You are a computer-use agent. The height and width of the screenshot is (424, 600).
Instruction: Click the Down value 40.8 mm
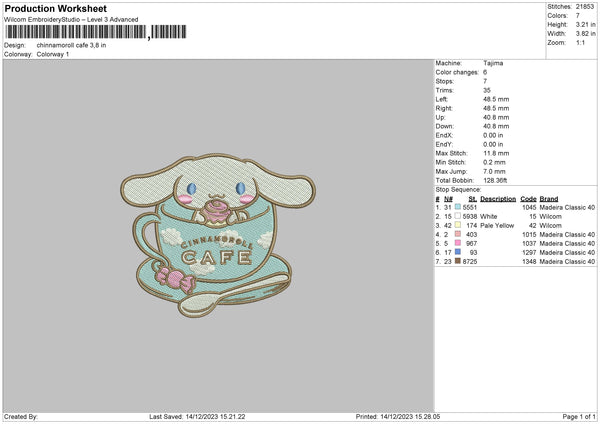click(x=496, y=126)
